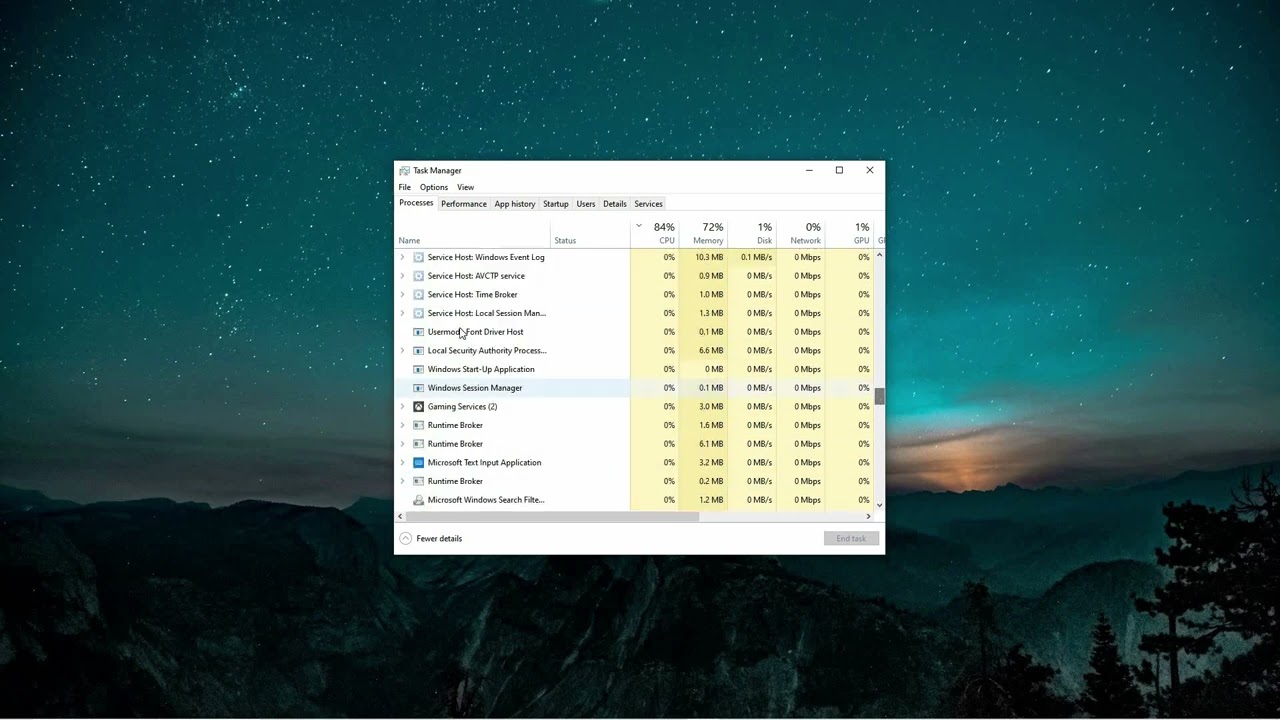Maximize the Task Manager window
This screenshot has width=1280, height=720.
(x=839, y=170)
